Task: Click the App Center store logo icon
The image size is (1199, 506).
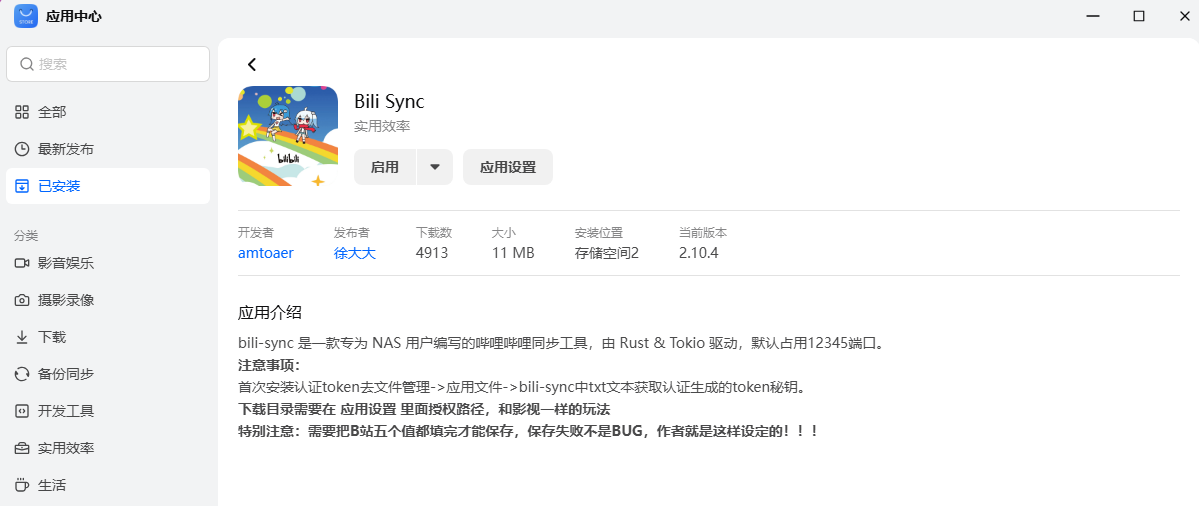Action: 26,16
